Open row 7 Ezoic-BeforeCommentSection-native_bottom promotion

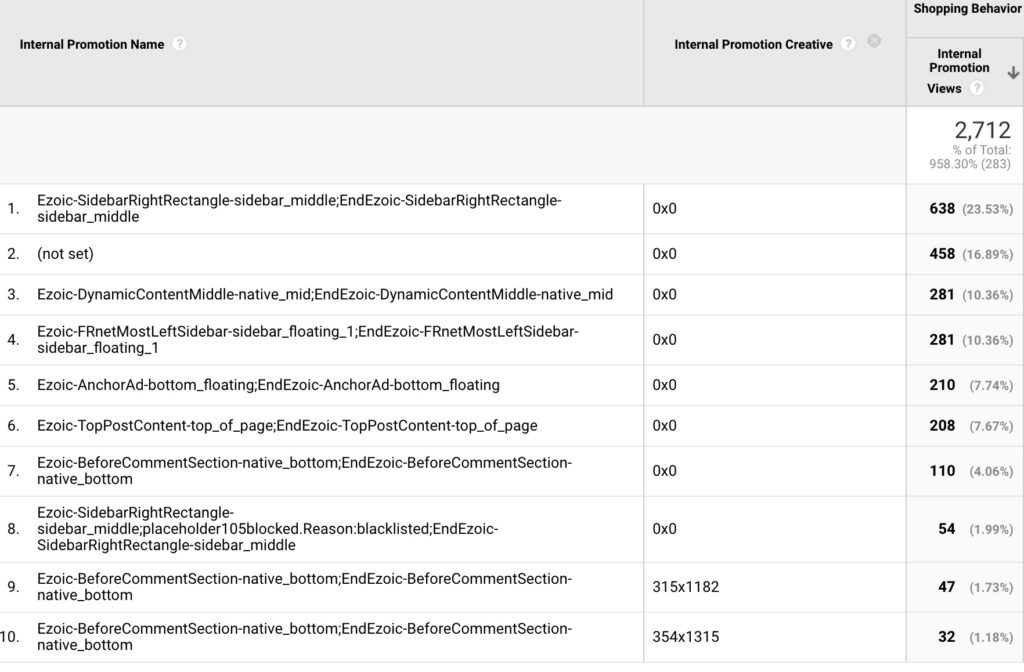pos(304,471)
